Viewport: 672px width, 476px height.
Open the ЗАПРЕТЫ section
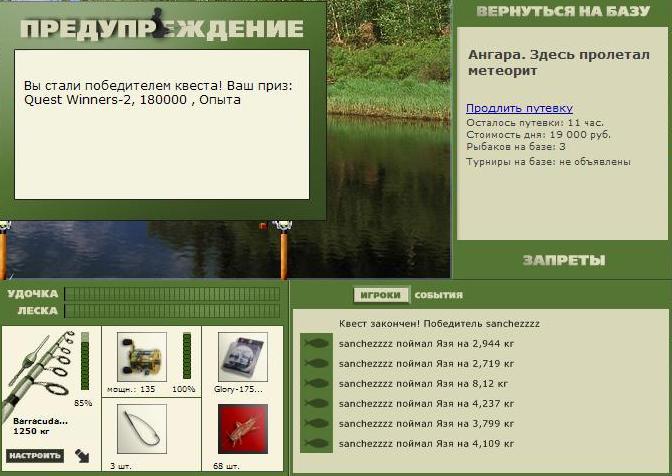pos(564,260)
